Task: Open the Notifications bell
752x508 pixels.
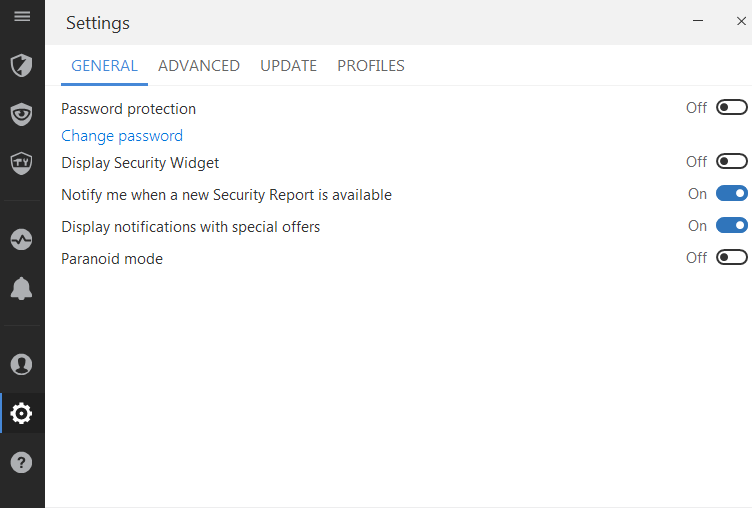Action: click(21, 289)
